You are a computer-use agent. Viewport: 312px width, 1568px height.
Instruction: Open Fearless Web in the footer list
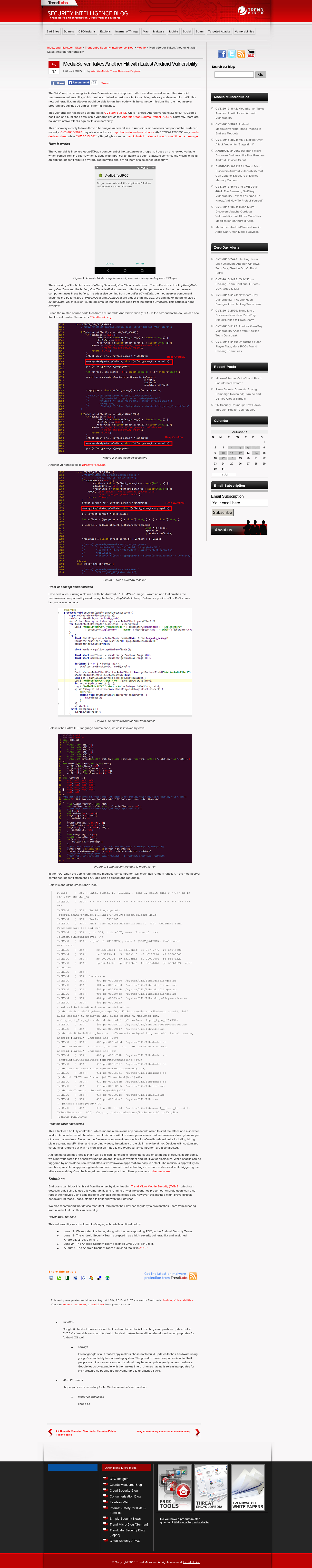tap(119, 1502)
